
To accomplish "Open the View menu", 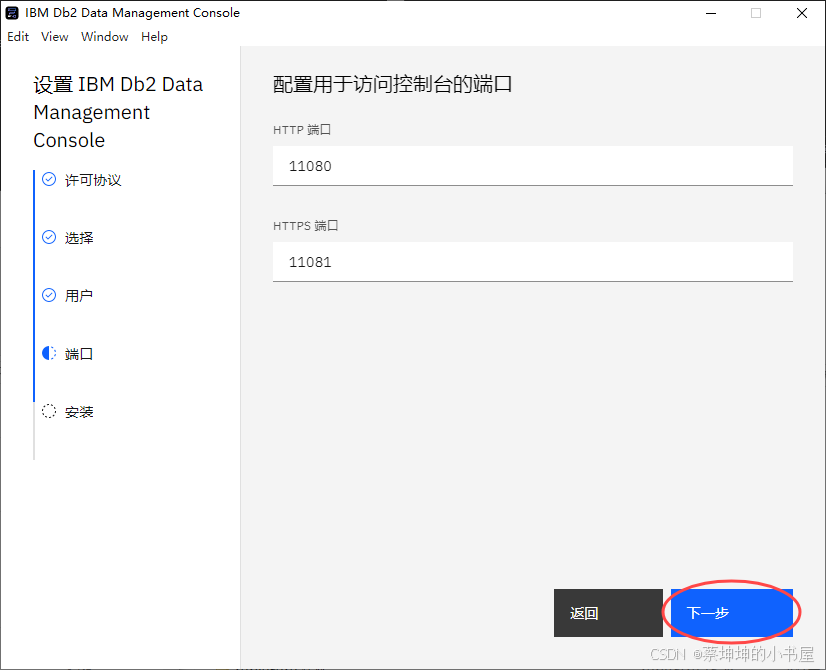I will [x=54, y=36].
